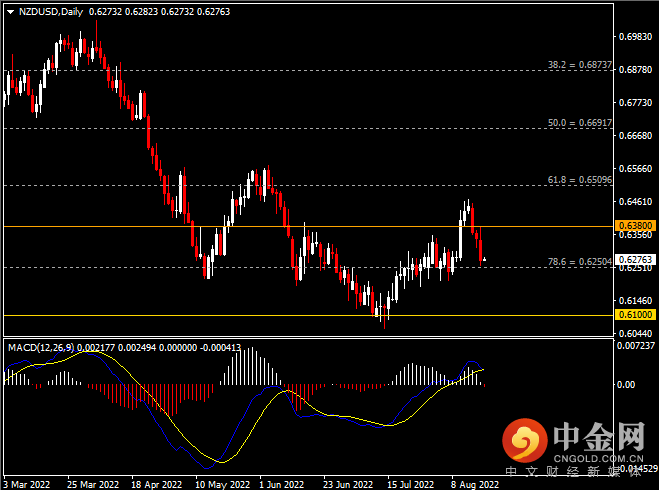This screenshot has width=659, height=490.
Task: Click the 0.60440 price scale value
Action: point(635,333)
